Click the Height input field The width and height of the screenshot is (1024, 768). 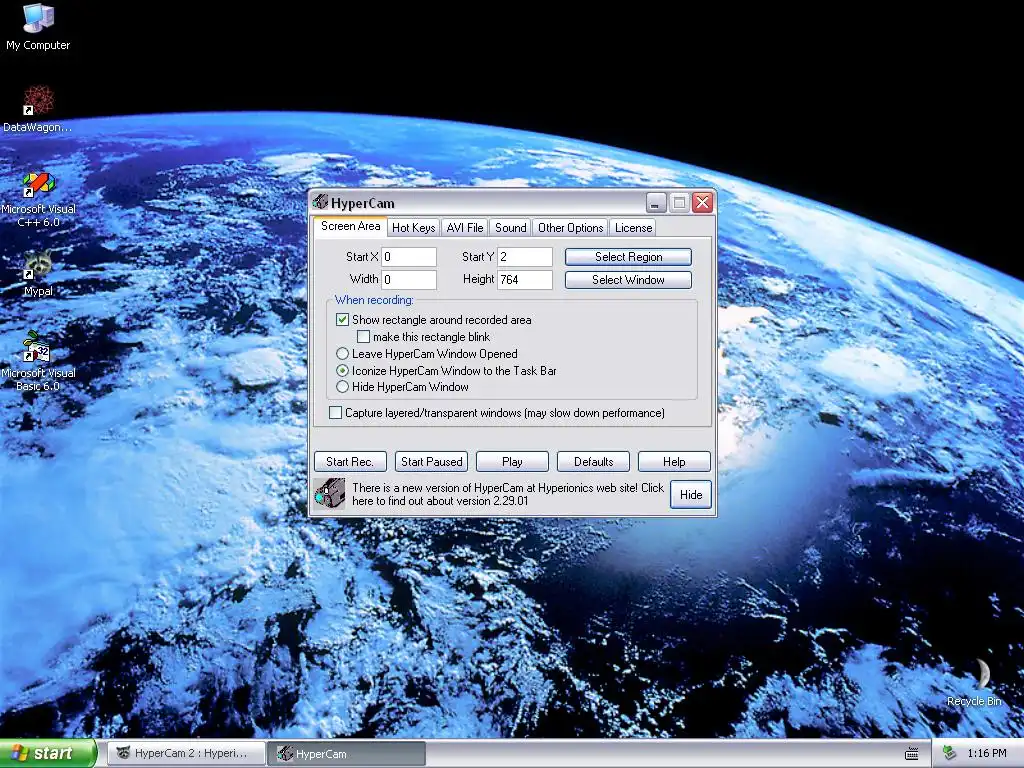point(525,280)
